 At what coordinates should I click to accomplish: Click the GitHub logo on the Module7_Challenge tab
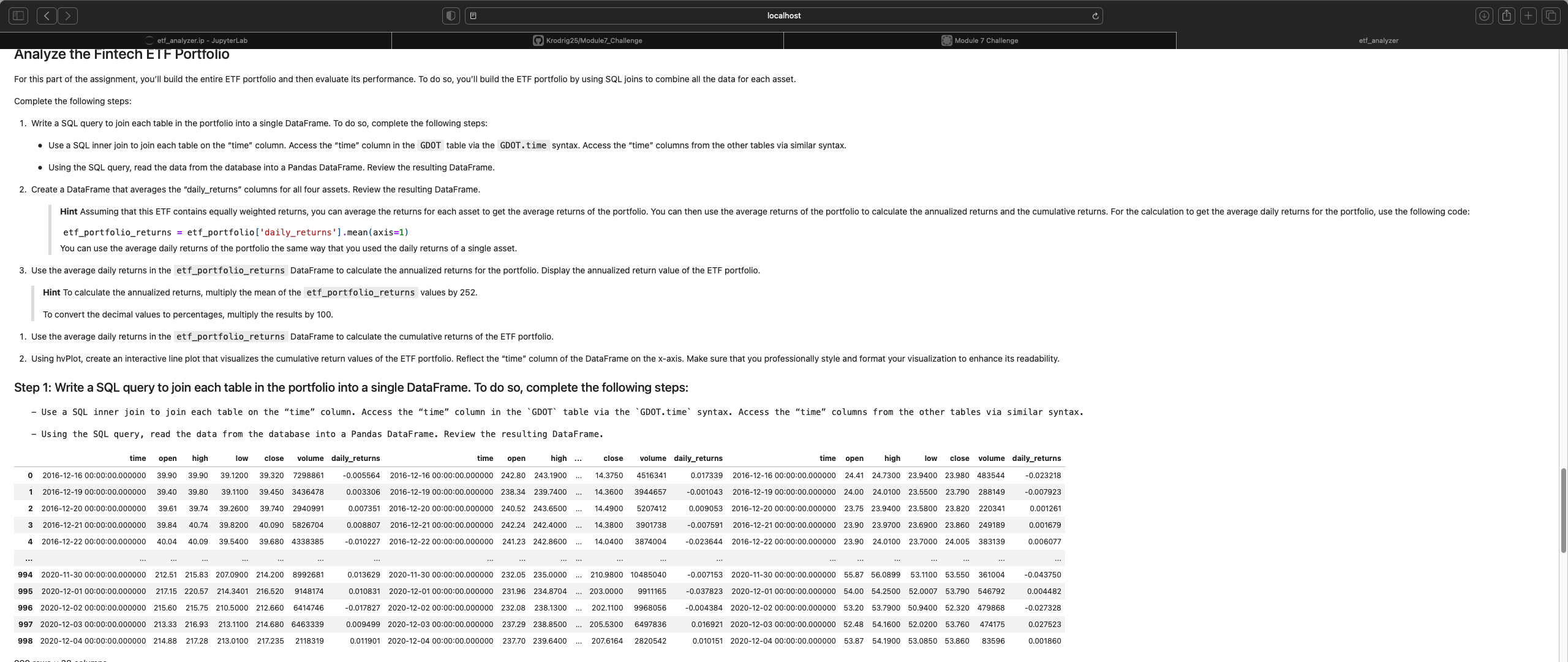(x=538, y=40)
